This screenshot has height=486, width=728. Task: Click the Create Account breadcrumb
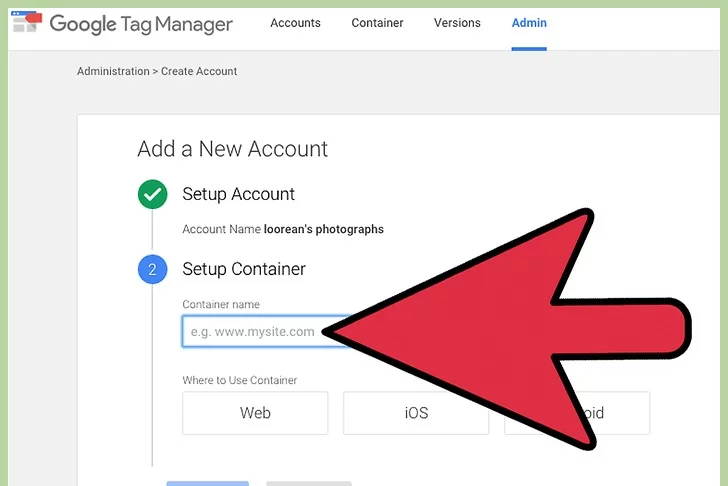[x=202, y=72]
